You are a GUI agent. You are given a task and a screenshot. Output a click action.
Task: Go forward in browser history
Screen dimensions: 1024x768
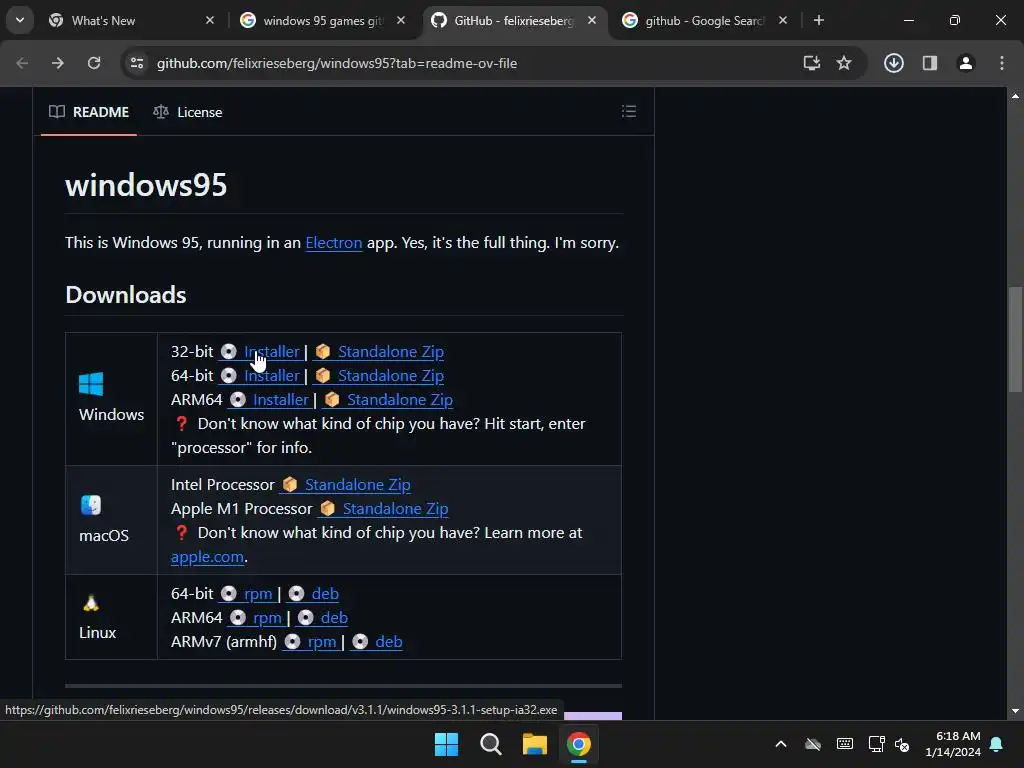pos(58,63)
